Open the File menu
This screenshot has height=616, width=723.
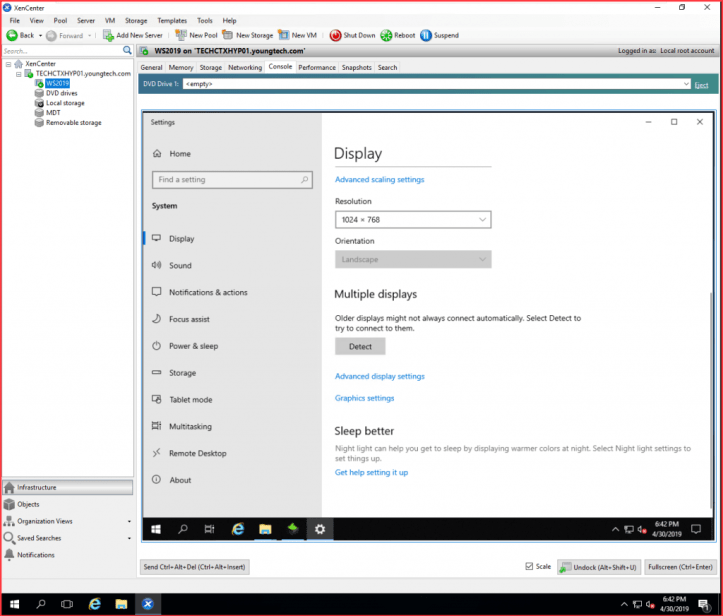point(15,20)
